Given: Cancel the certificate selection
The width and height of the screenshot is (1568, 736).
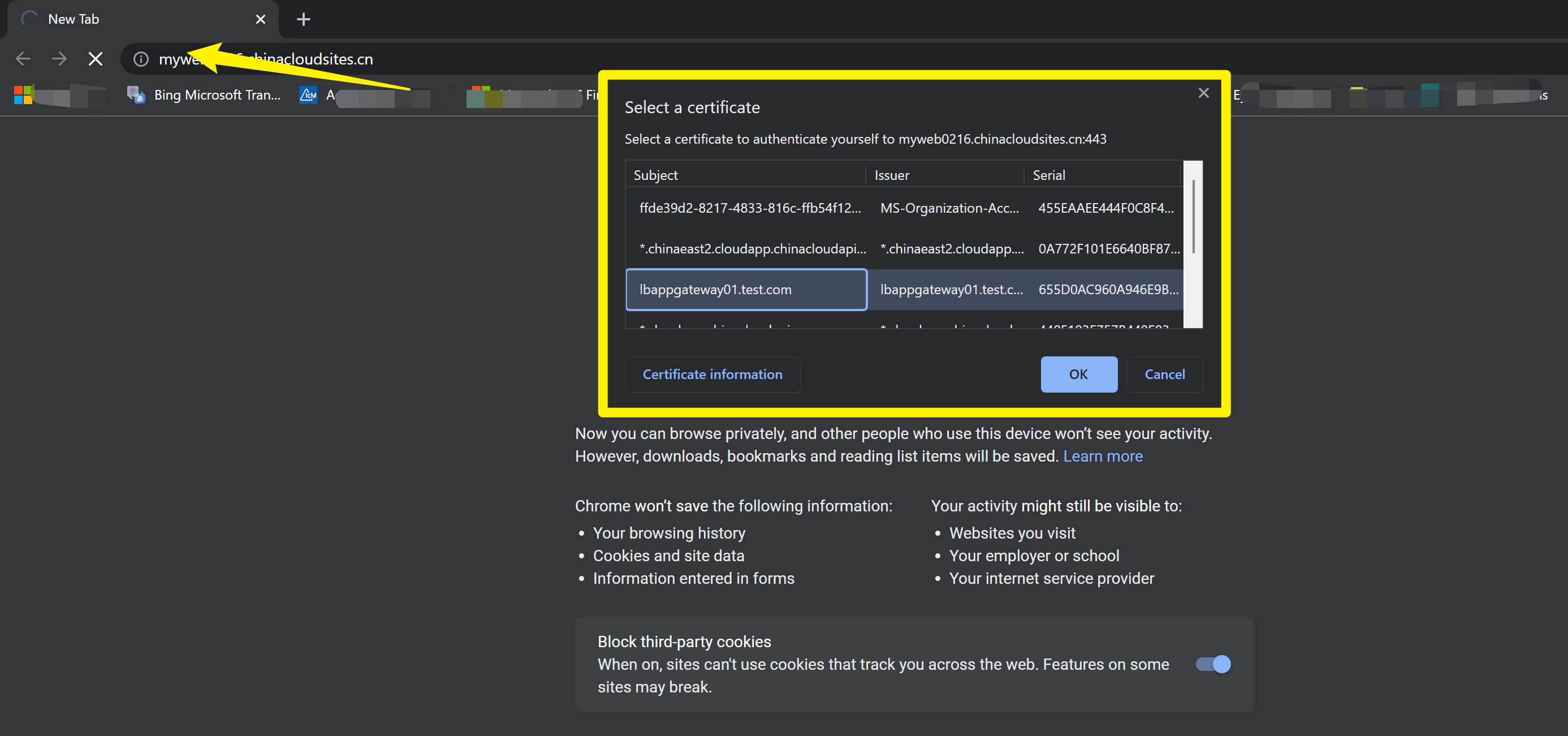Looking at the screenshot, I should coord(1164,375).
